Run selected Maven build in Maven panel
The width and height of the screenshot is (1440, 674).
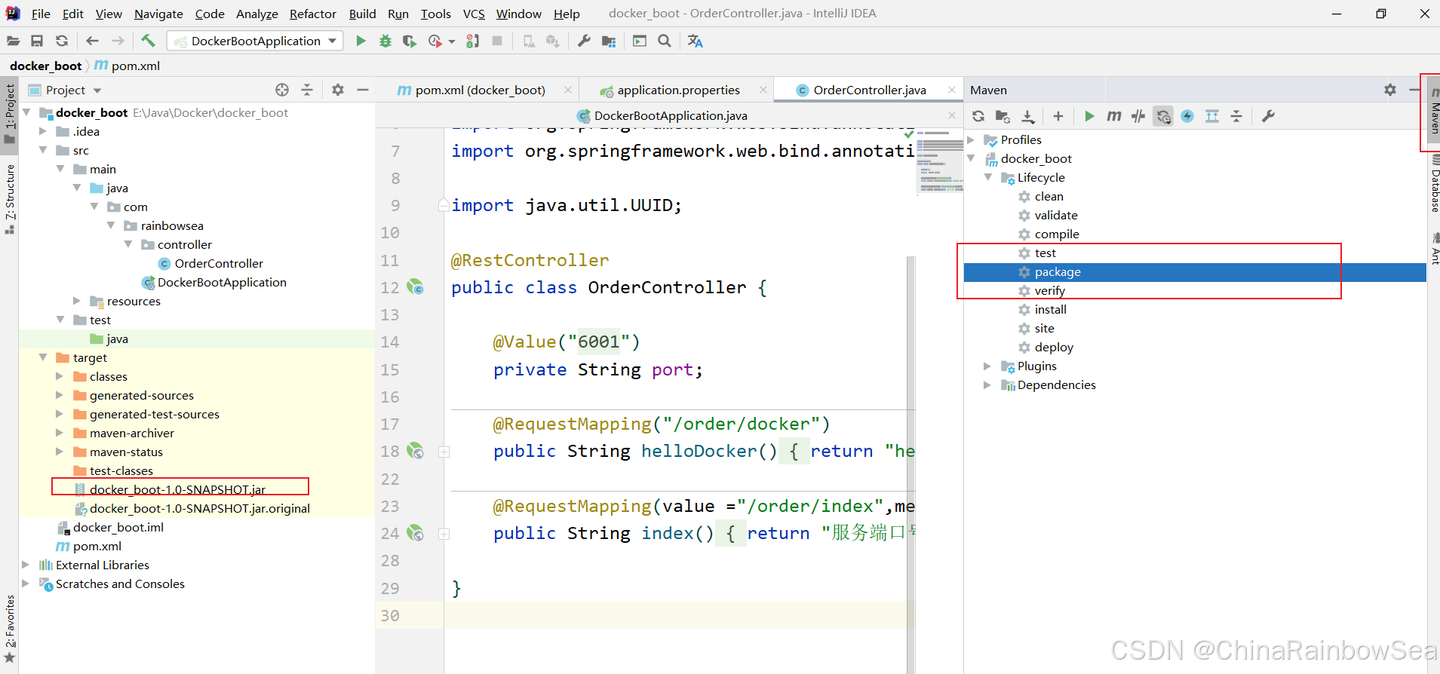1090,117
